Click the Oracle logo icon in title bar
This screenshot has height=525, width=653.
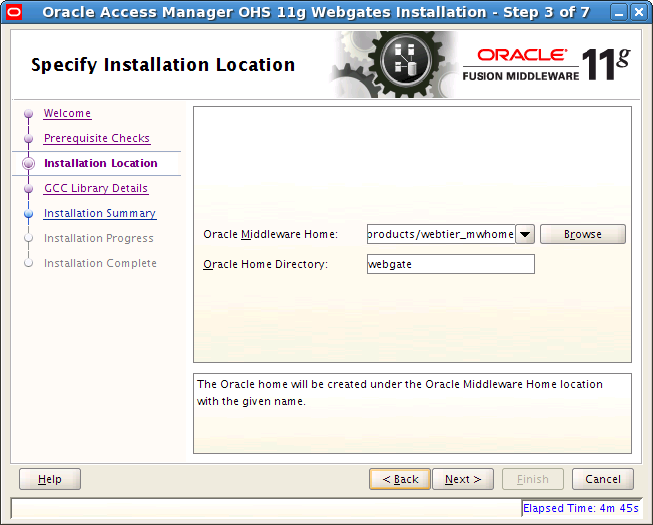13,12
